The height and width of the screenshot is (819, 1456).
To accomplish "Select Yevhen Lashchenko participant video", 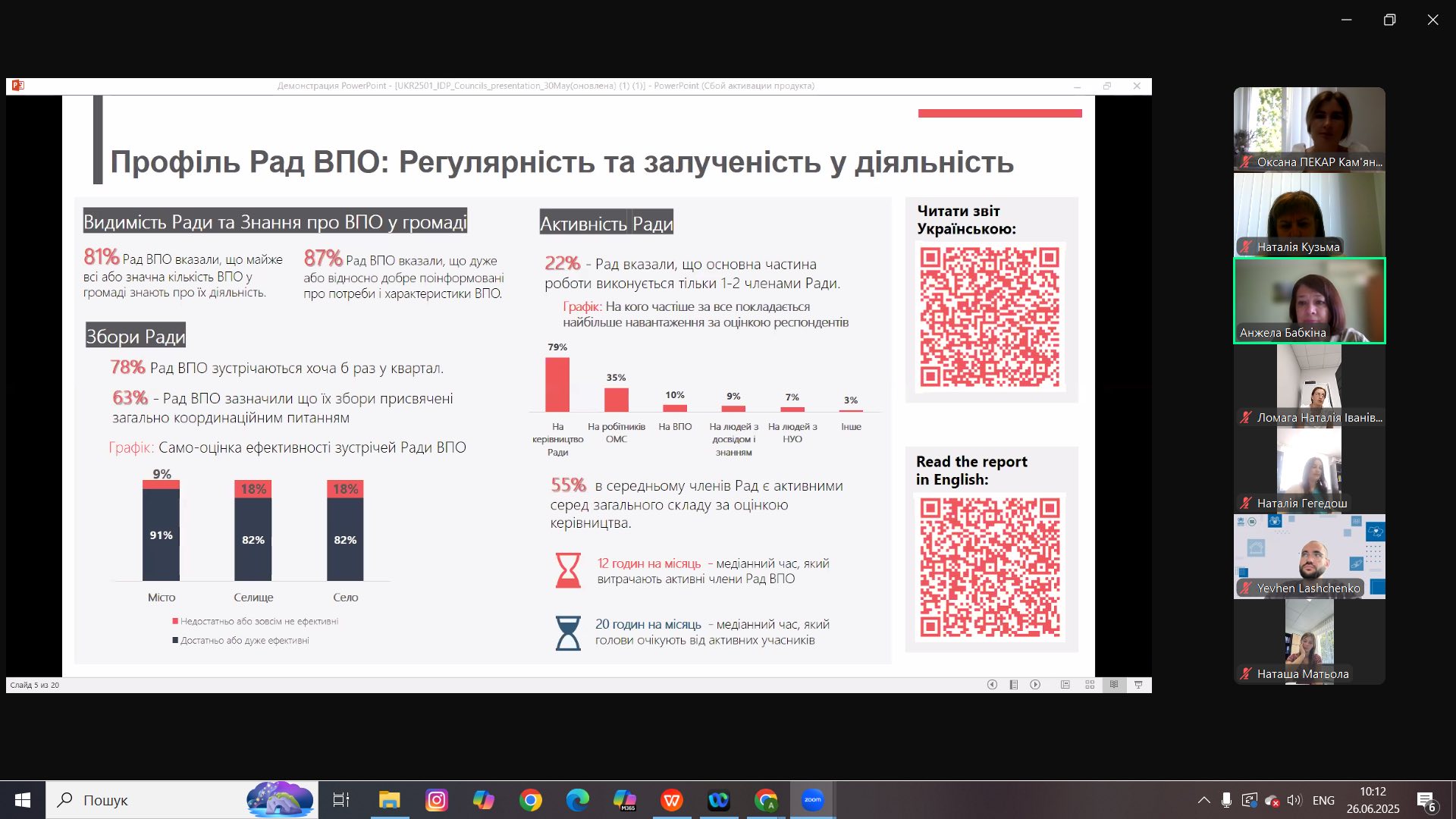I will click(x=1309, y=557).
